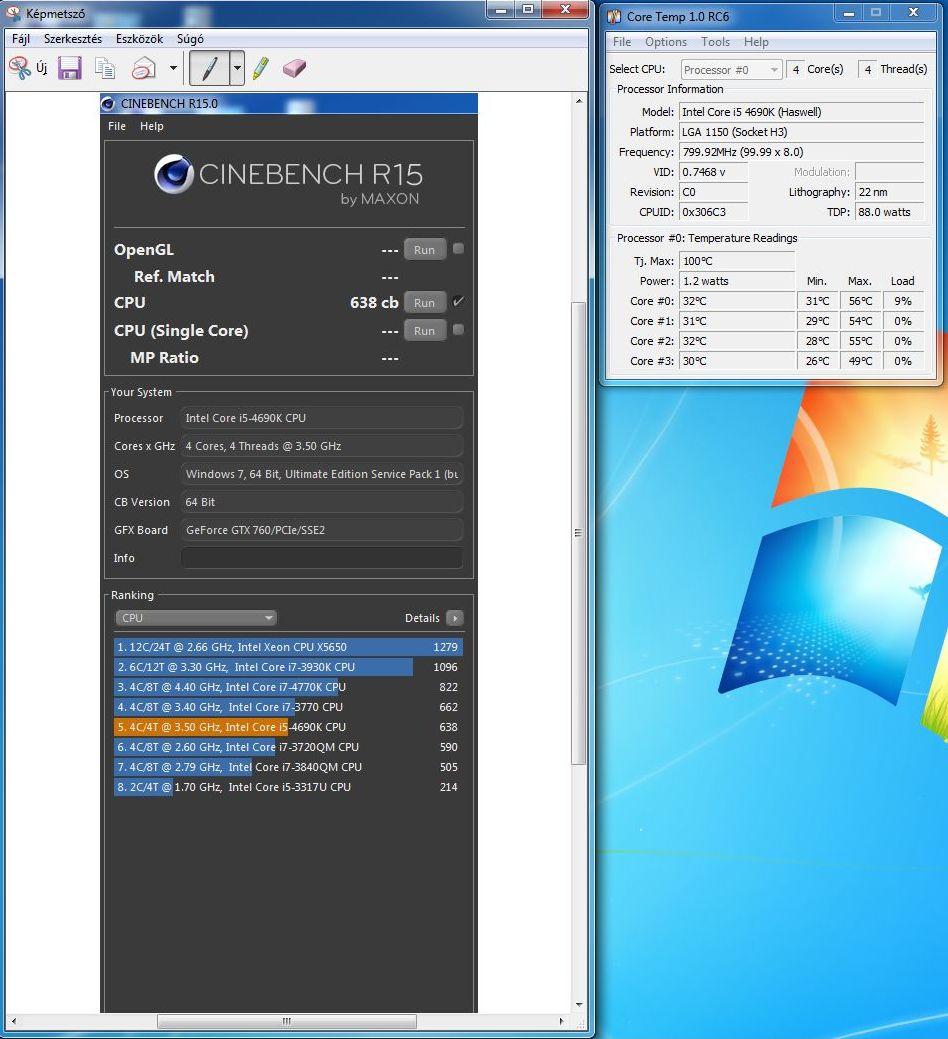The width and height of the screenshot is (948, 1039).
Task: Select the yellow Highlighter tool
Action: coord(261,68)
